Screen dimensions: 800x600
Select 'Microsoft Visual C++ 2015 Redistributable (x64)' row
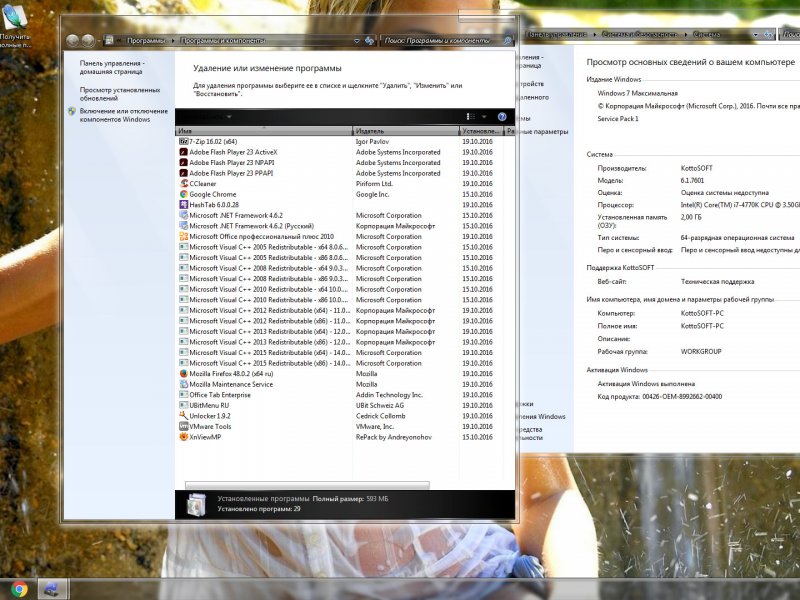(x=345, y=353)
